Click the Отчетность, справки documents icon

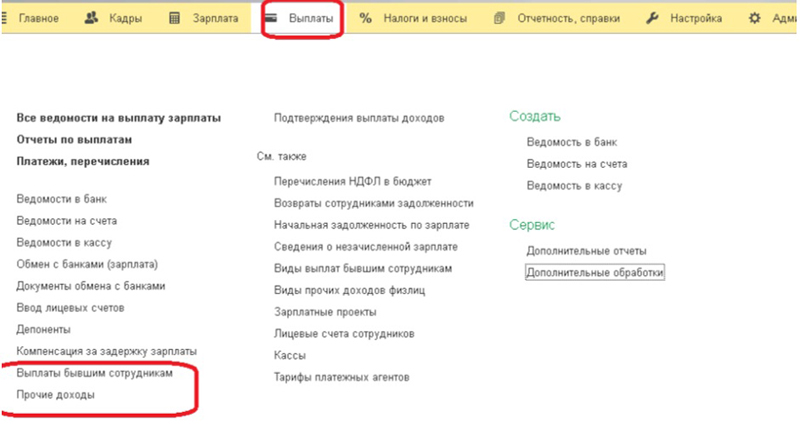point(499,18)
